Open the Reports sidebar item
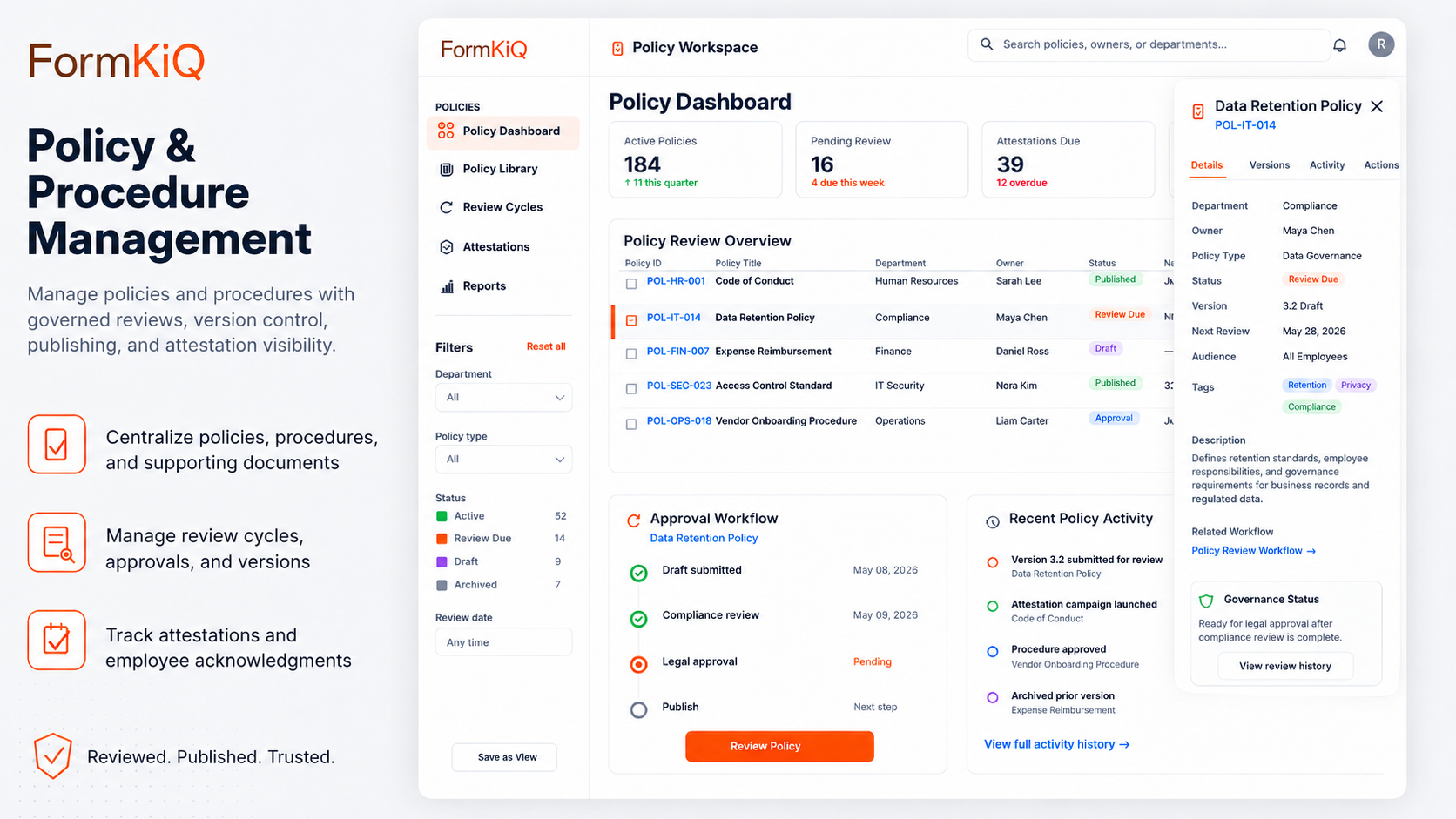Image resolution: width=1456 pixels, height=819 pixels. click(502, 286)
